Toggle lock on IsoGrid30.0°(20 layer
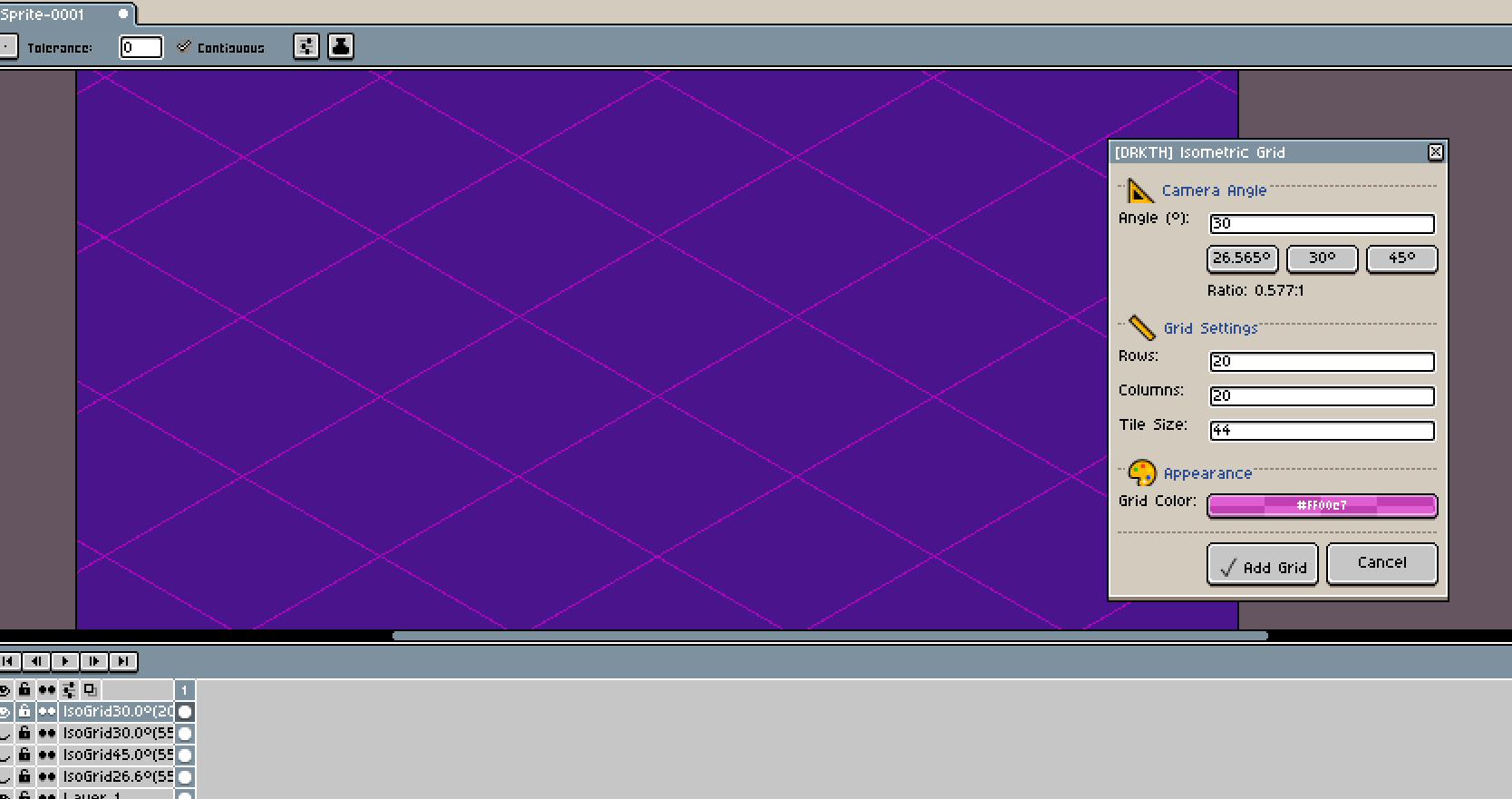 tap(25, 711)
